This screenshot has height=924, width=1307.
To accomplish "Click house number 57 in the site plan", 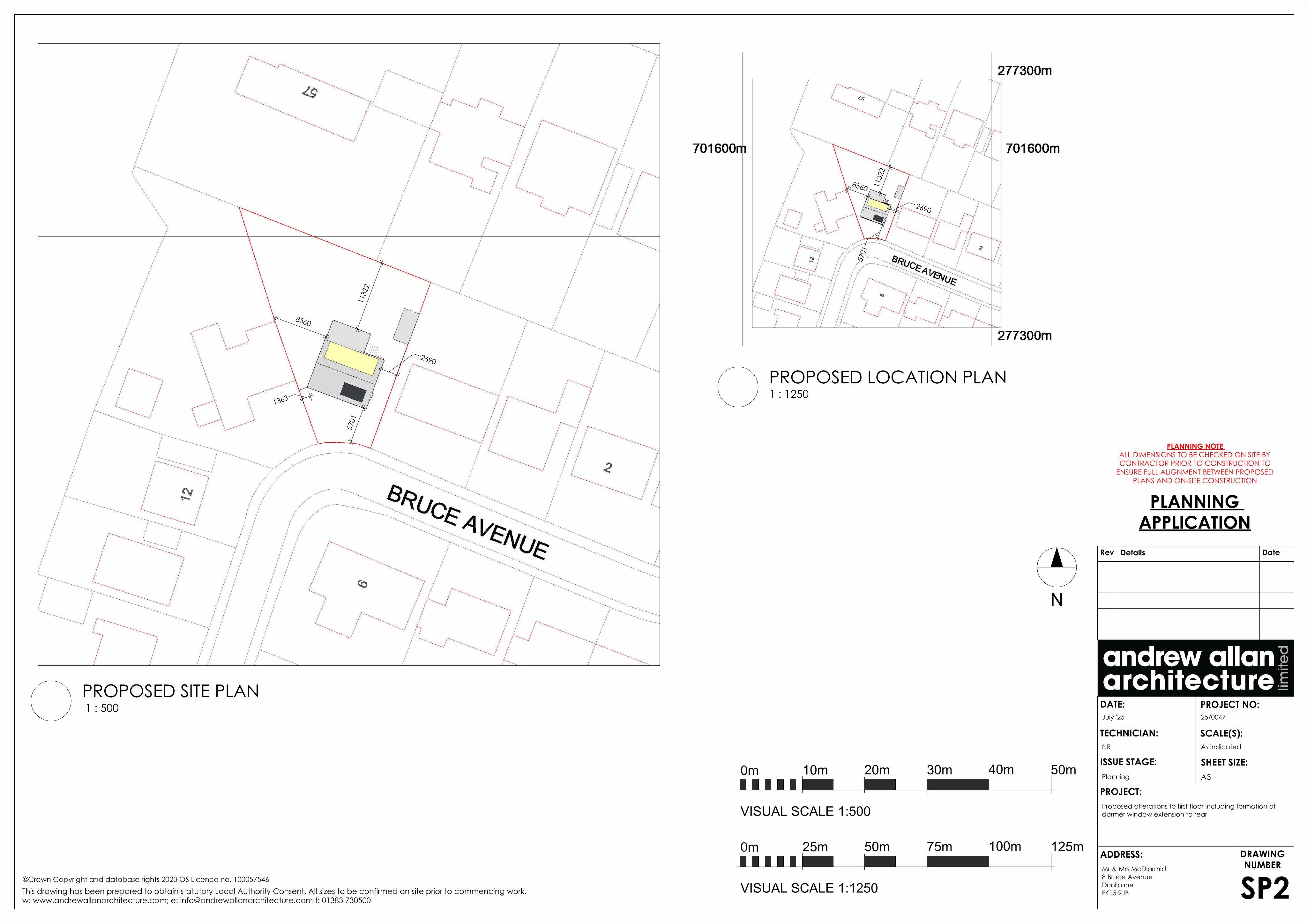I will coord(310,92).
